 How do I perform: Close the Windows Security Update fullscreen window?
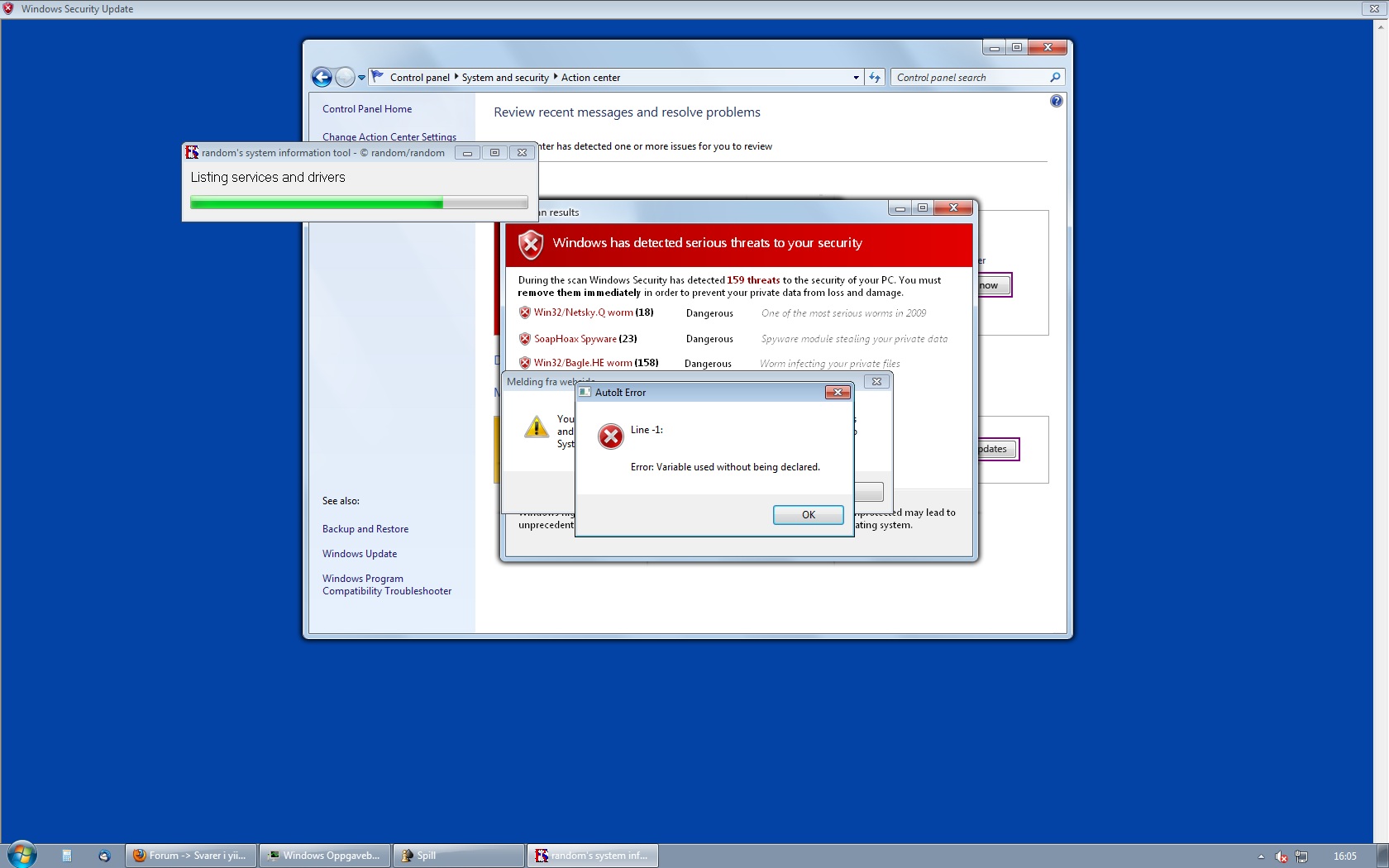(x=1374, y=8)
